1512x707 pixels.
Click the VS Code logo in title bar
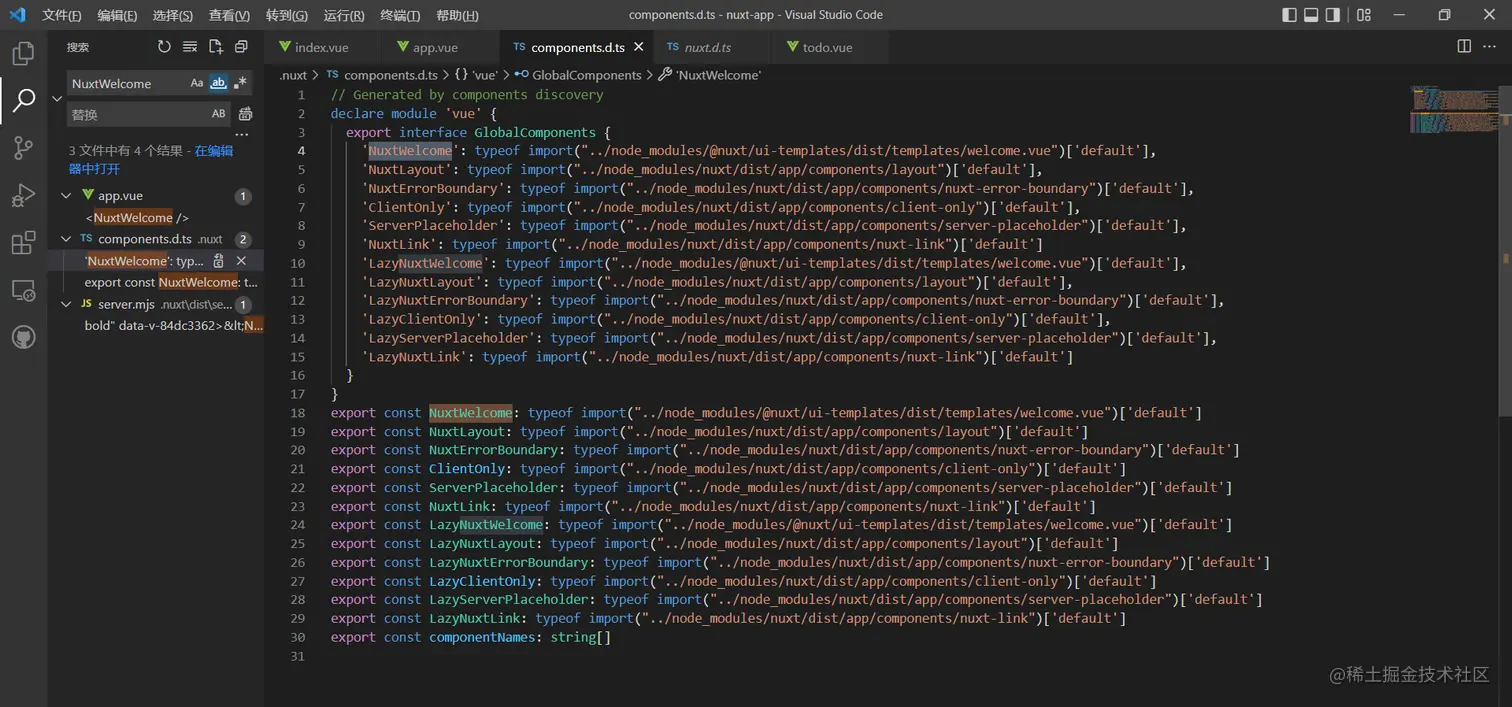coord(17,15)
